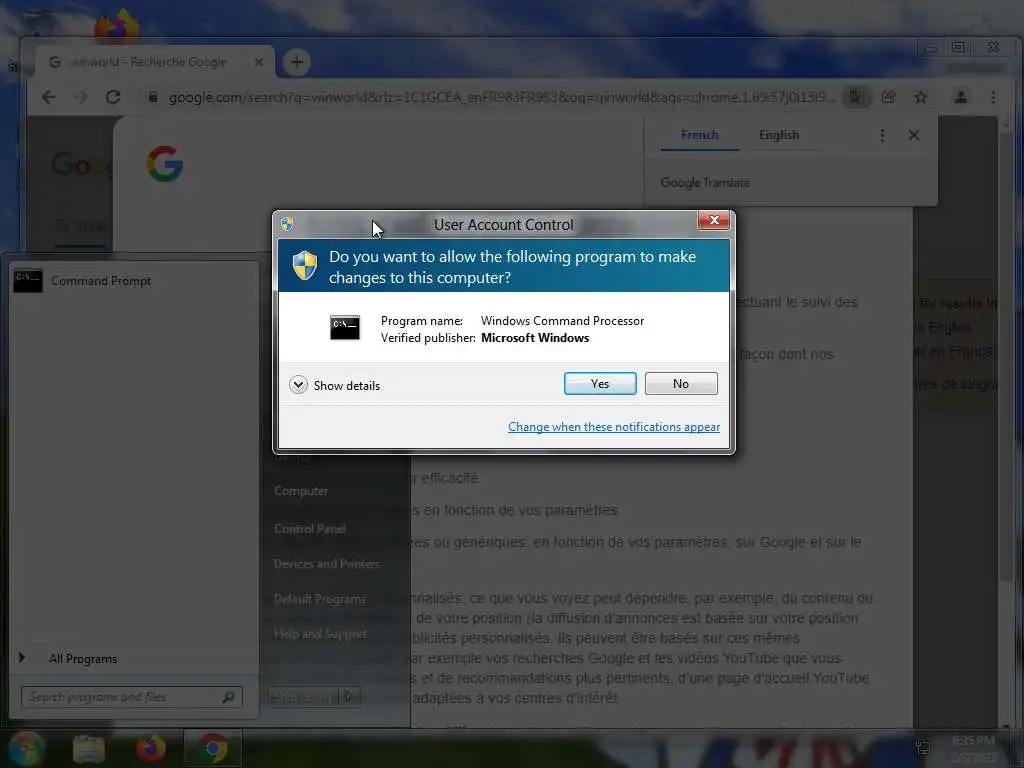Viewport: 1024px width, 768px height.
Task: Click the shield icon in UAC title bar
Action: pyautogui.click(x=287, y=224)
